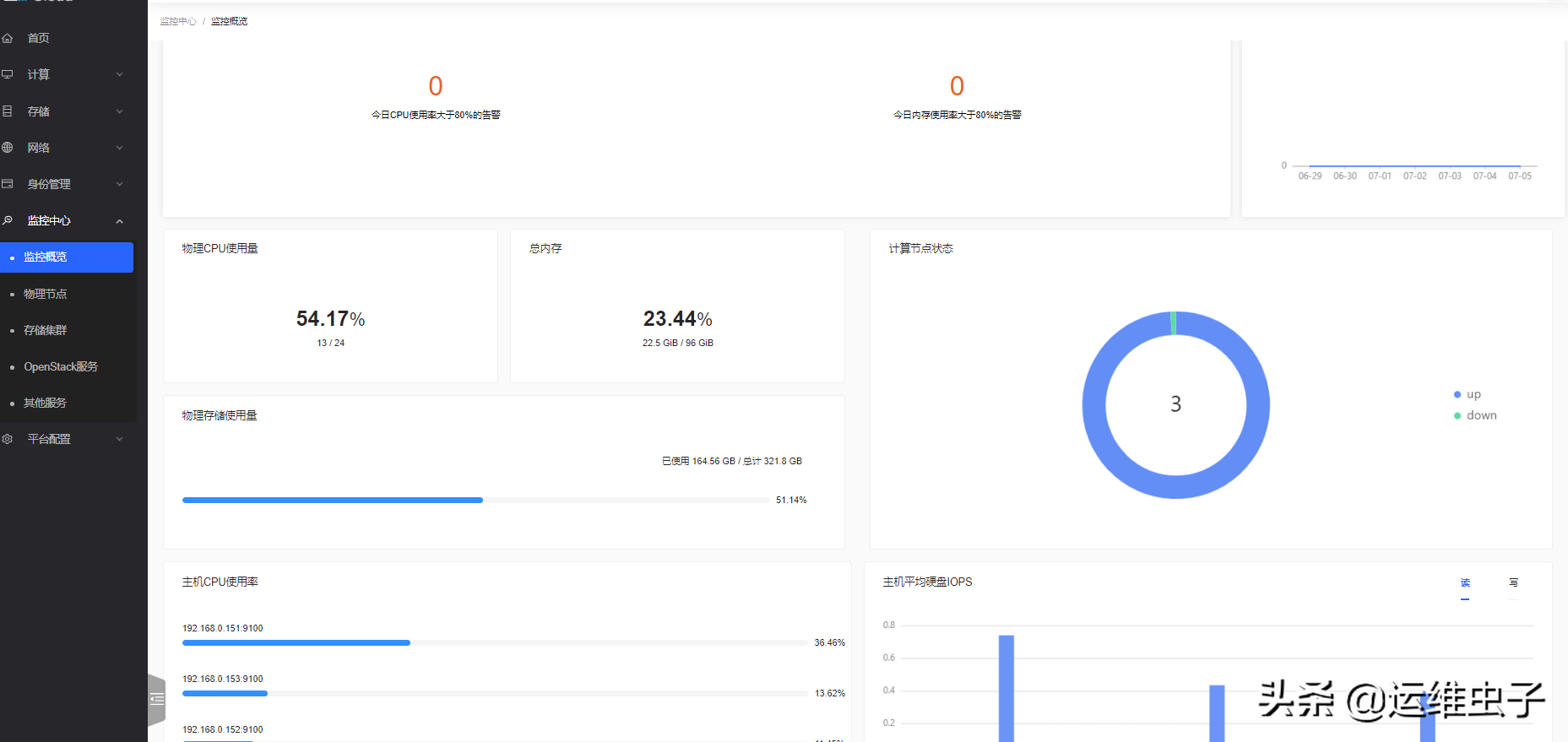This screenshot has width=1568, height=742.
Task: Click the 51.14% storage percentage
Action: click(791, 501)
